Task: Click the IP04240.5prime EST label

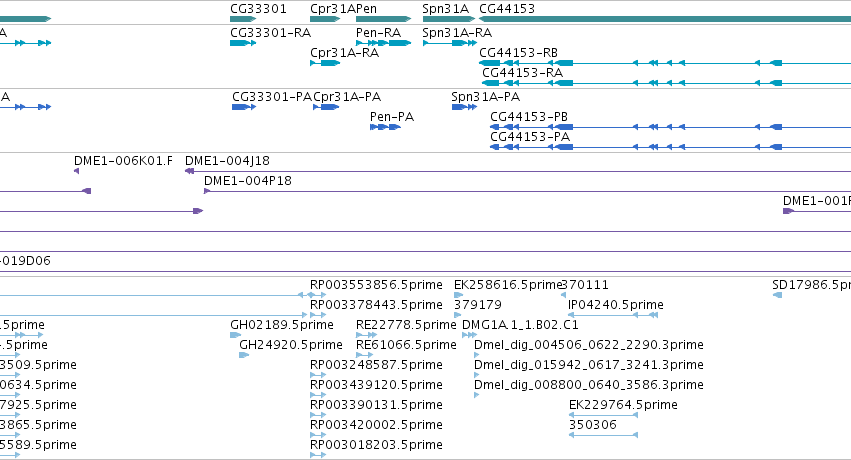Action: (615, 305)
